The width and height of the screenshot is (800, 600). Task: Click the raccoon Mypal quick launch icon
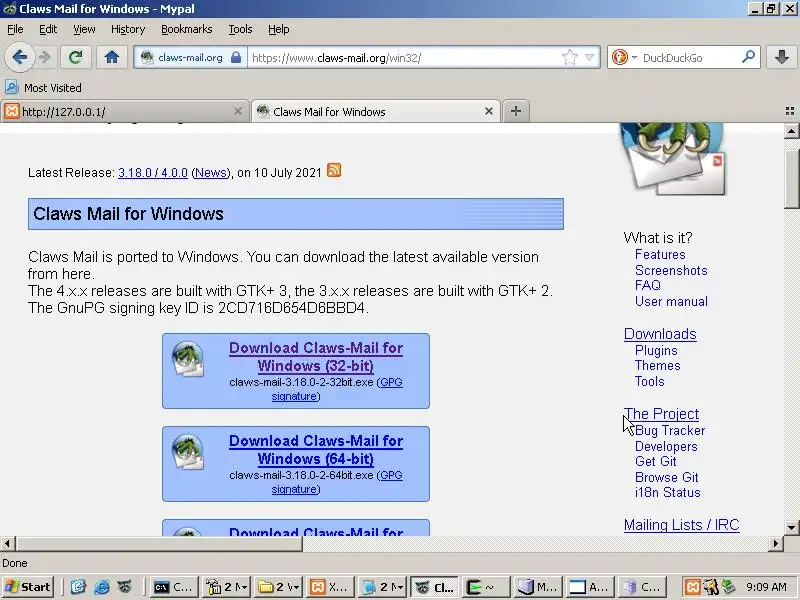point(124,587)
